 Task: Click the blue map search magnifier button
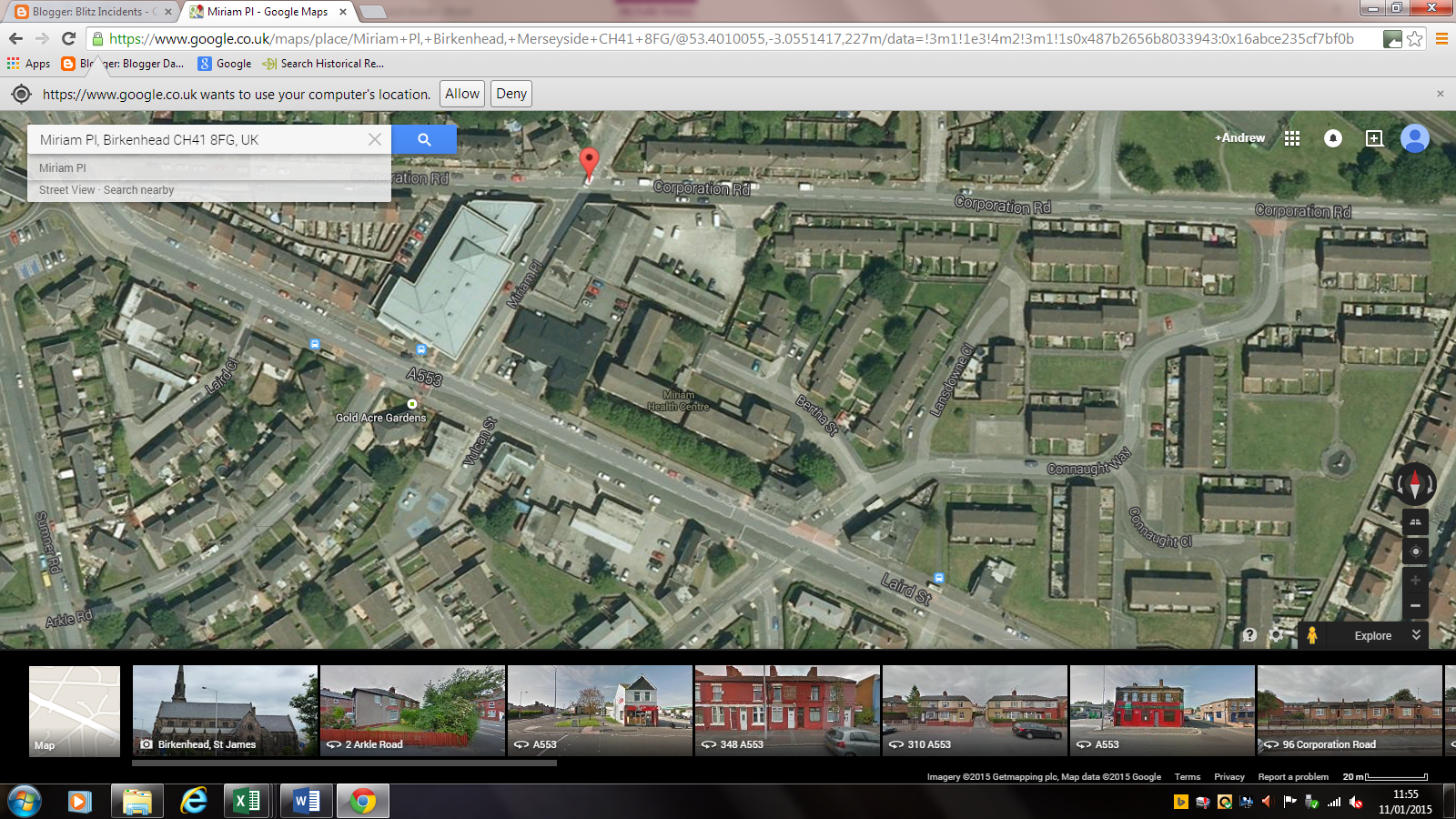424,139
